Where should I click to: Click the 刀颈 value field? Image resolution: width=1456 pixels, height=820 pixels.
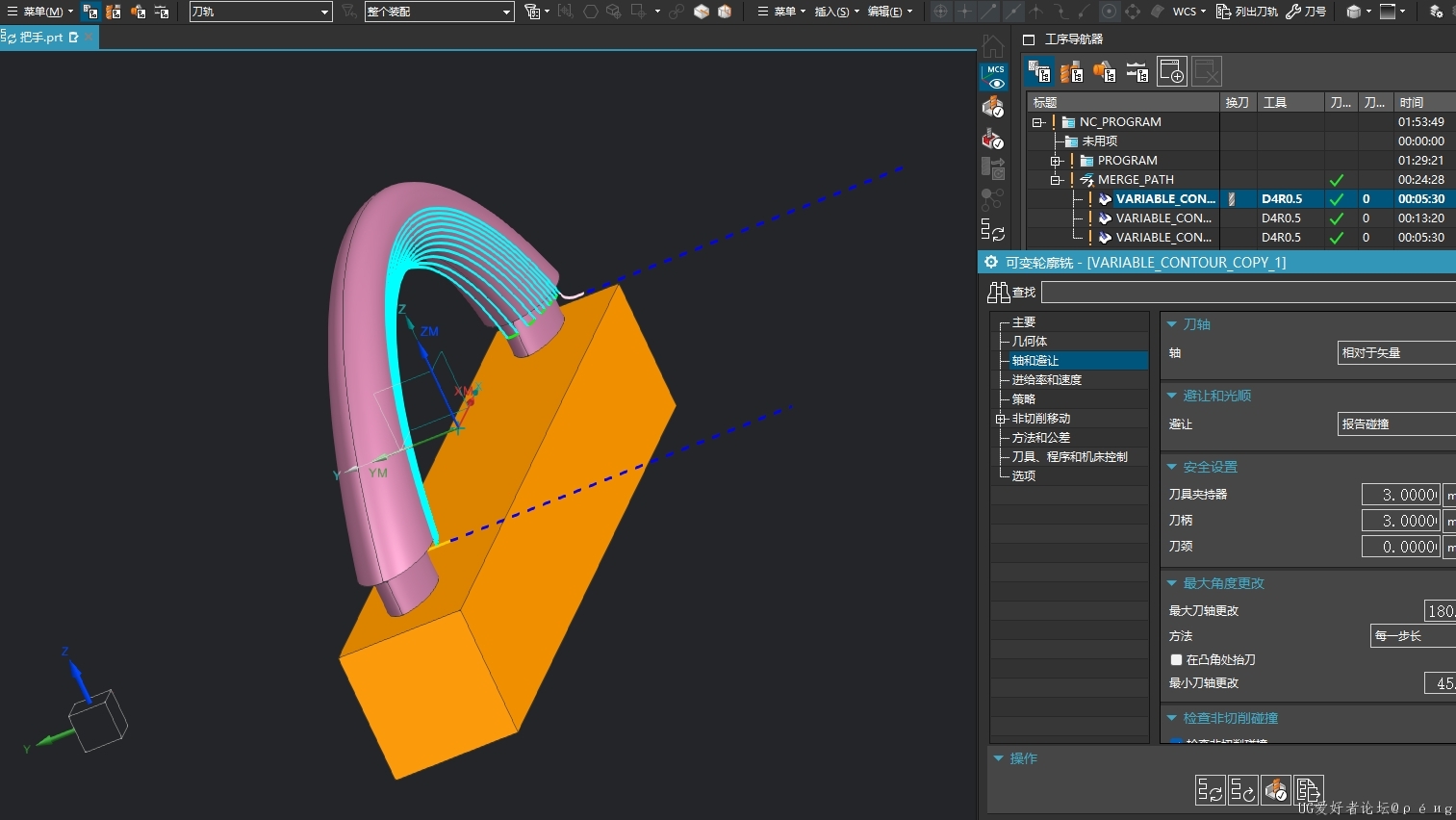point(1401,547)
